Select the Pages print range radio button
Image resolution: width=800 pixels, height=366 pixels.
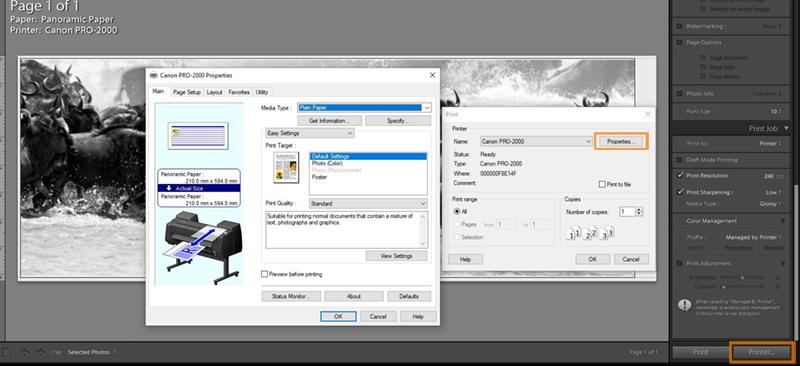pos(457,225)
